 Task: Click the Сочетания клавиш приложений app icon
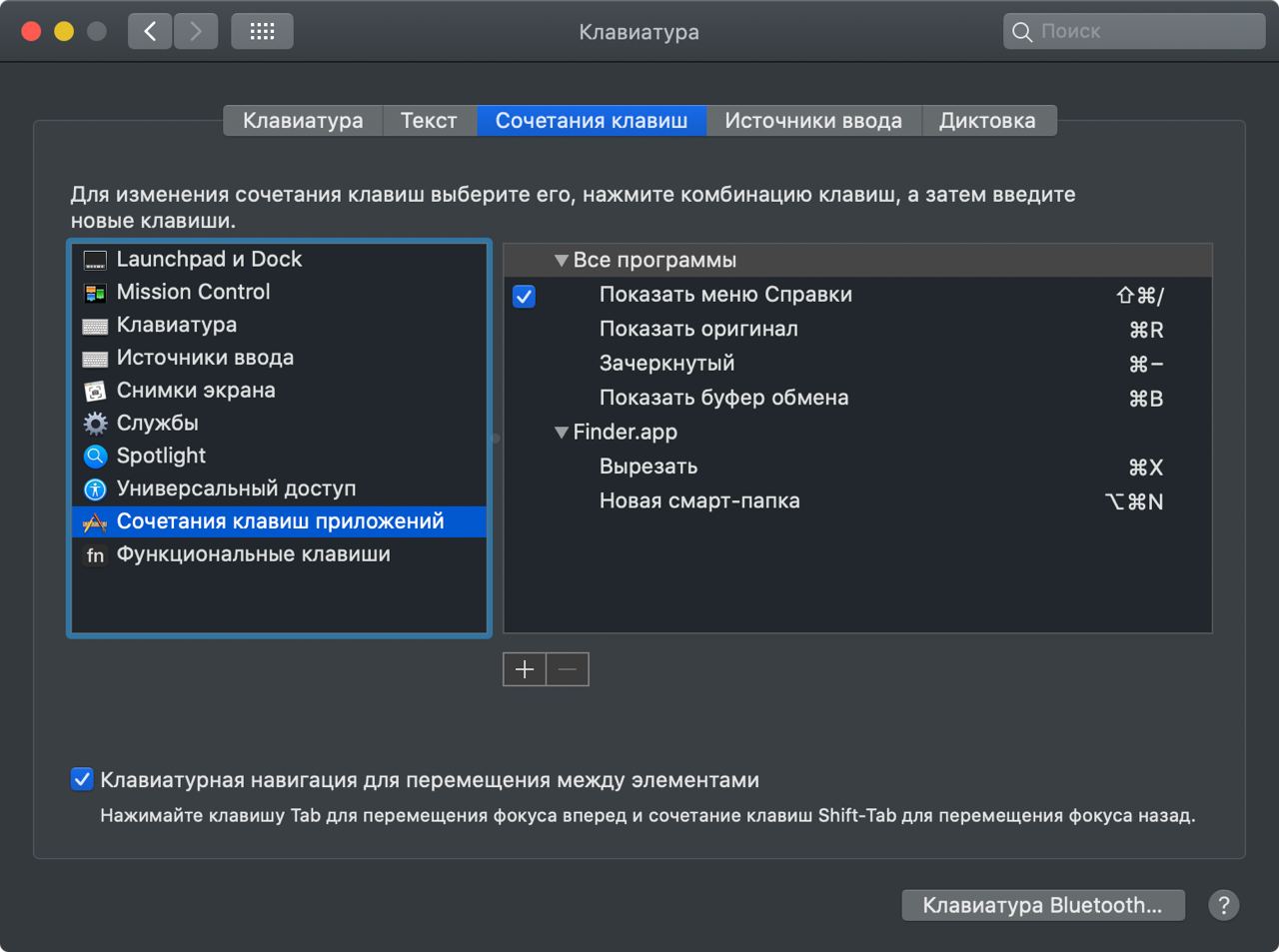pyautogui.click(x=95, y=522)
